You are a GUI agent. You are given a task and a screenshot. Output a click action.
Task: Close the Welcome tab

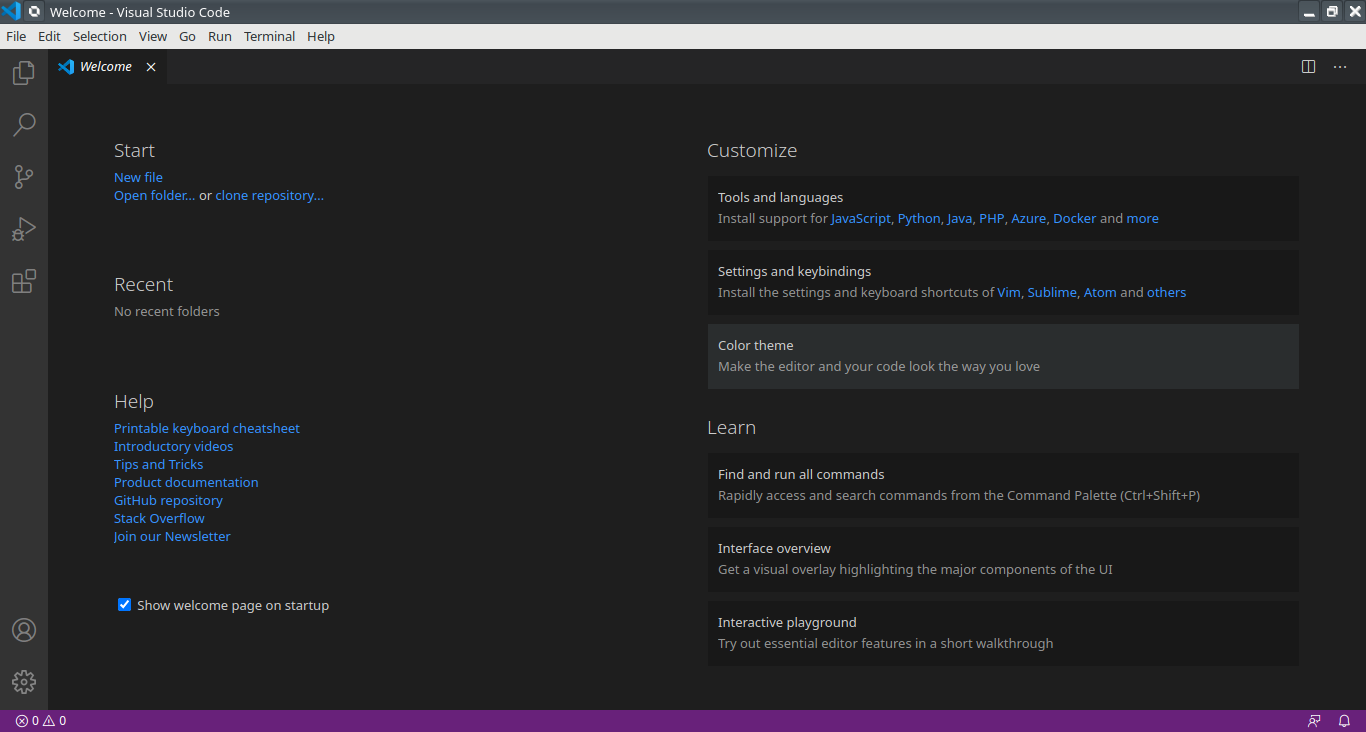[x=151, y=67]
